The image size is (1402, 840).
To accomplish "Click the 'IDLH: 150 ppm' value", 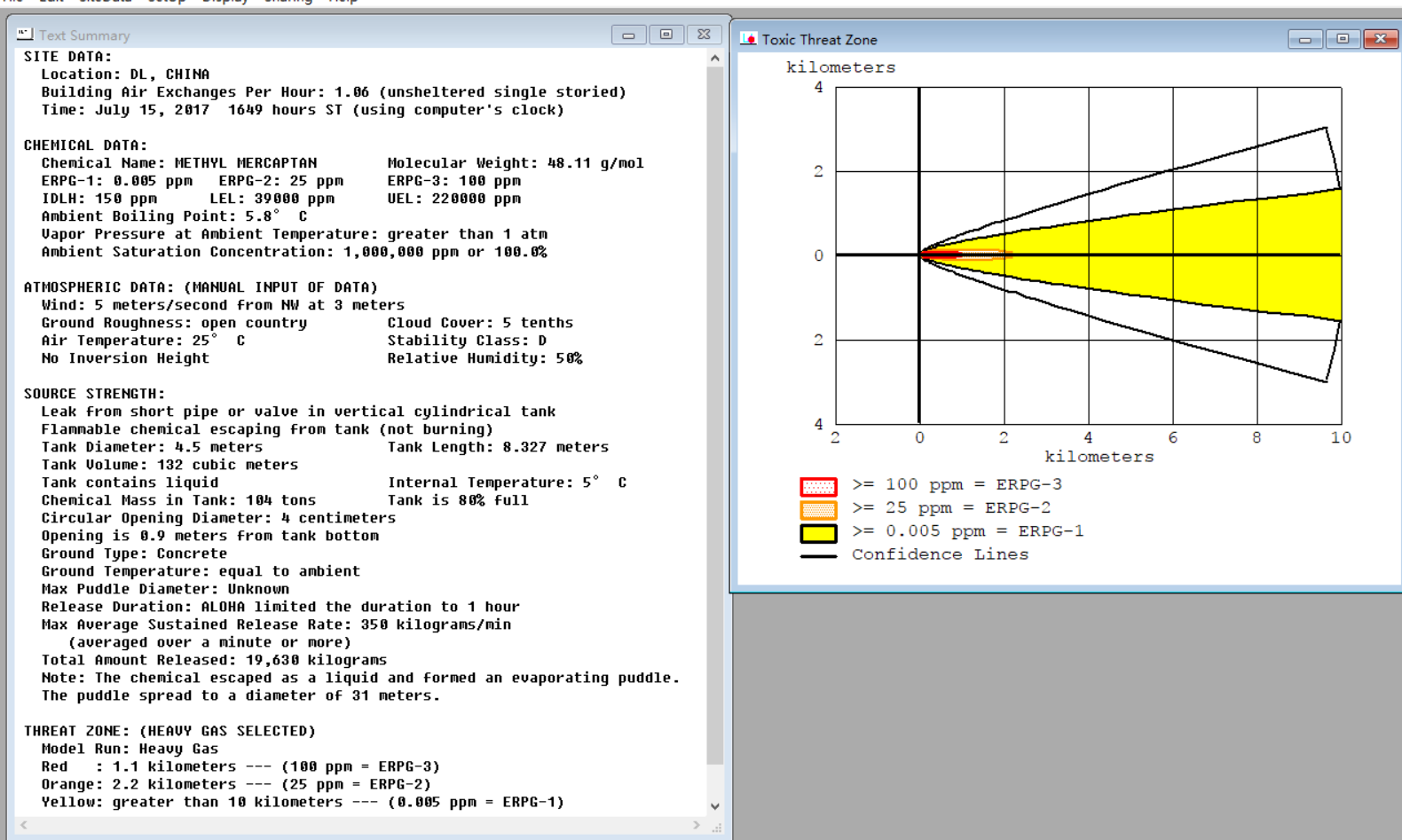I will tap(98, 199).
